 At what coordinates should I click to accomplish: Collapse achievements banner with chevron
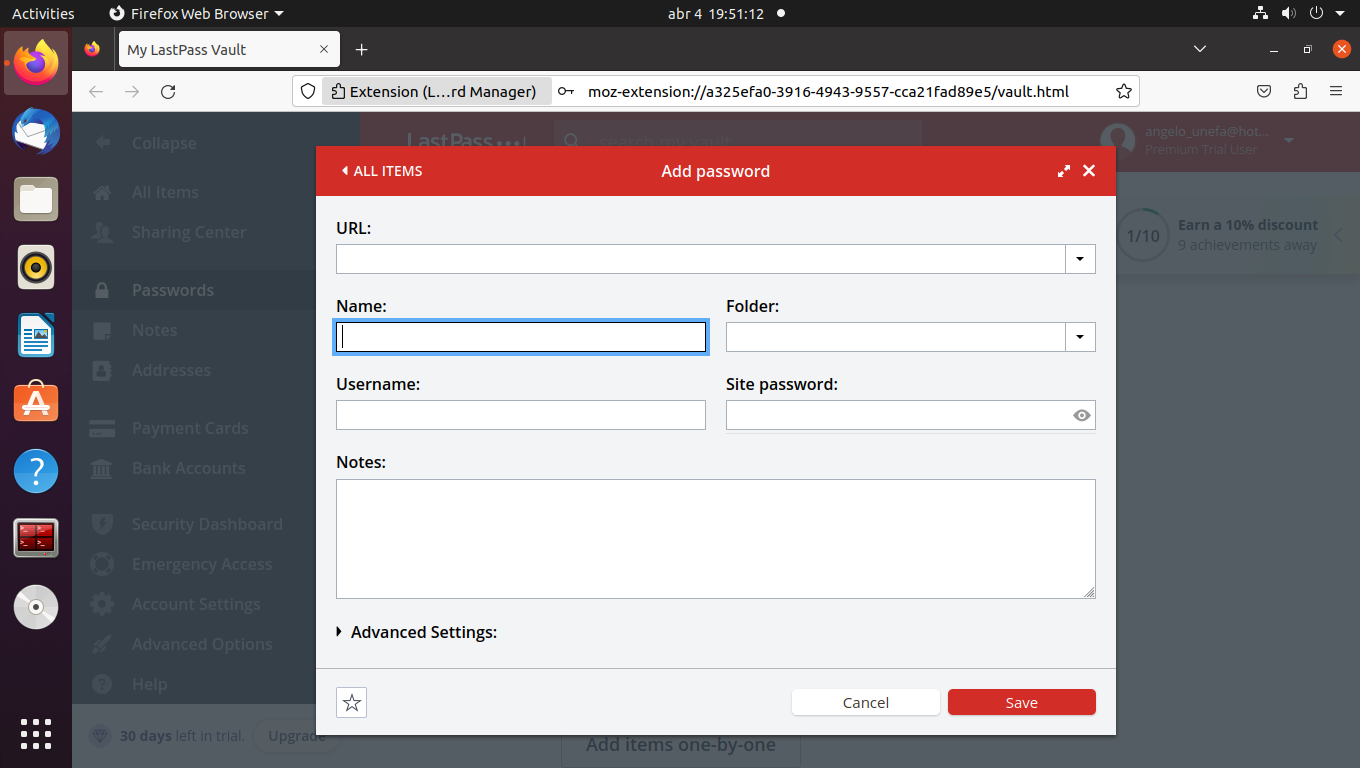[1338, 235]
